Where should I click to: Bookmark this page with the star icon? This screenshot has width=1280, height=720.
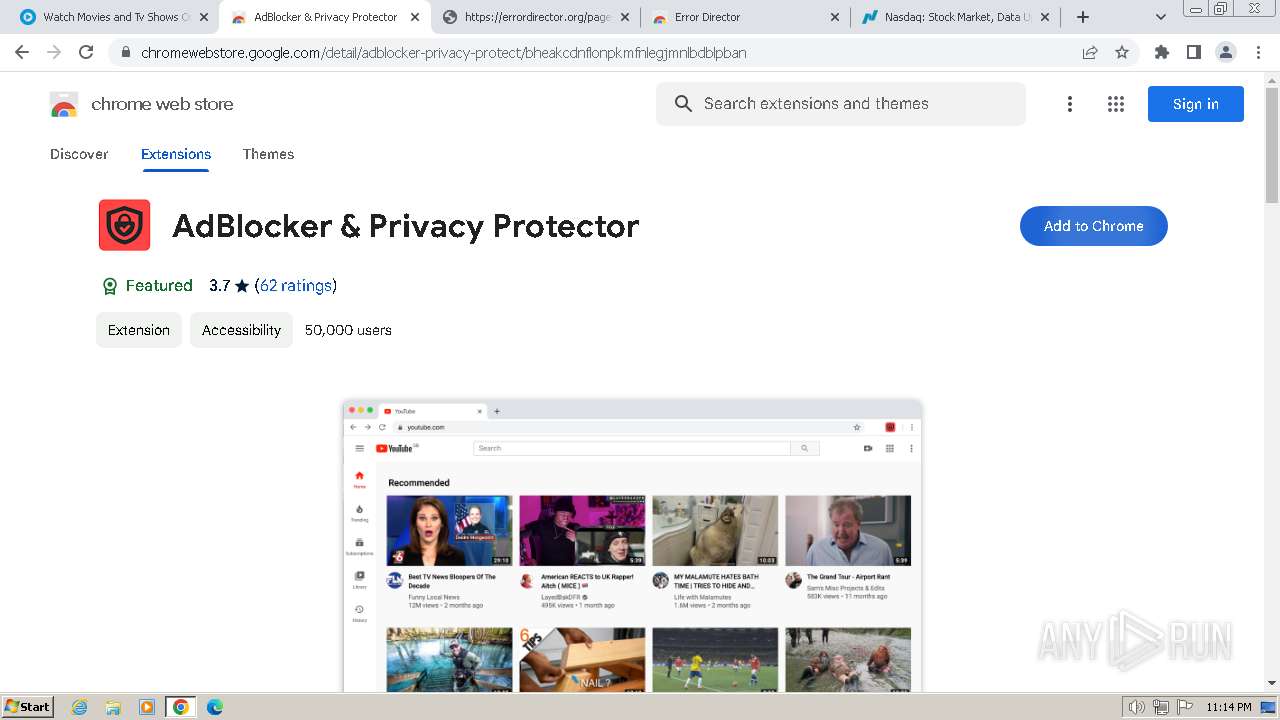pos(1122,52)
